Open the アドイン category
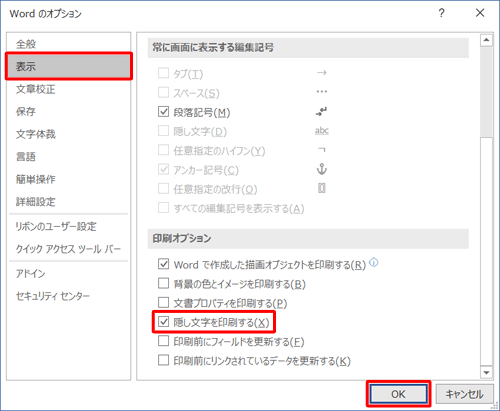The height and width of the screenshot is (411, 500). [x=69, y=274]
